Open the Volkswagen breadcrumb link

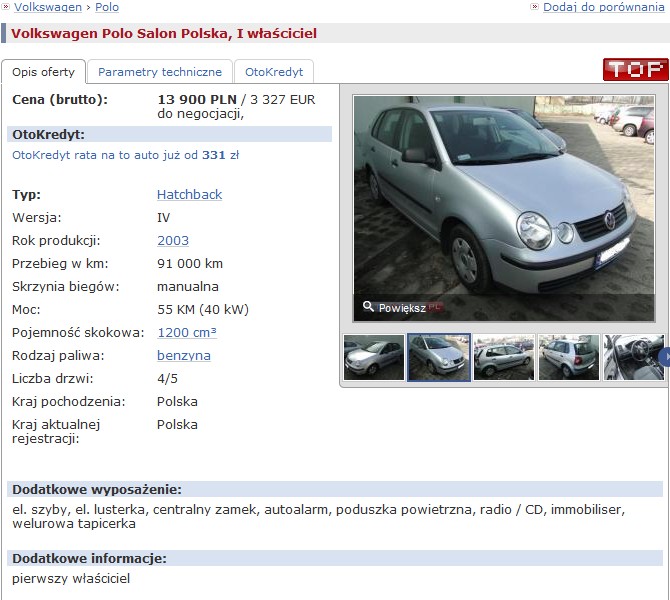[47, 7]
